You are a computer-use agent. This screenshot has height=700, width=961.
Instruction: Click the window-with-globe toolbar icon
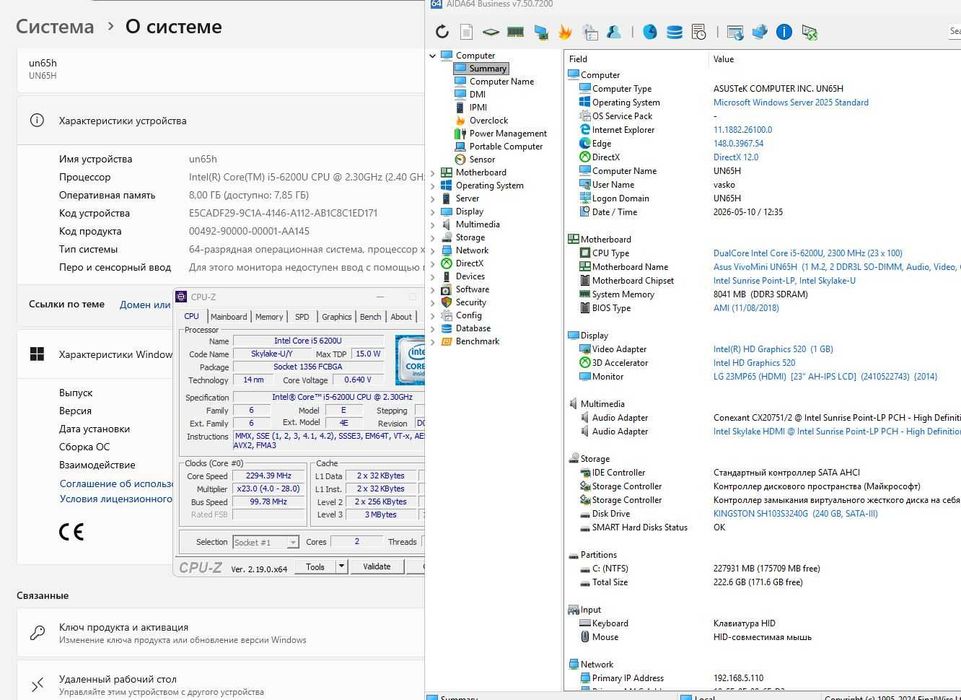735,32
